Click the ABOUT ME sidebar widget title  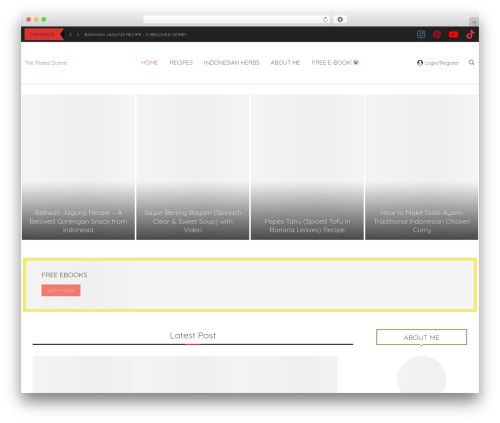pos(421,337)
